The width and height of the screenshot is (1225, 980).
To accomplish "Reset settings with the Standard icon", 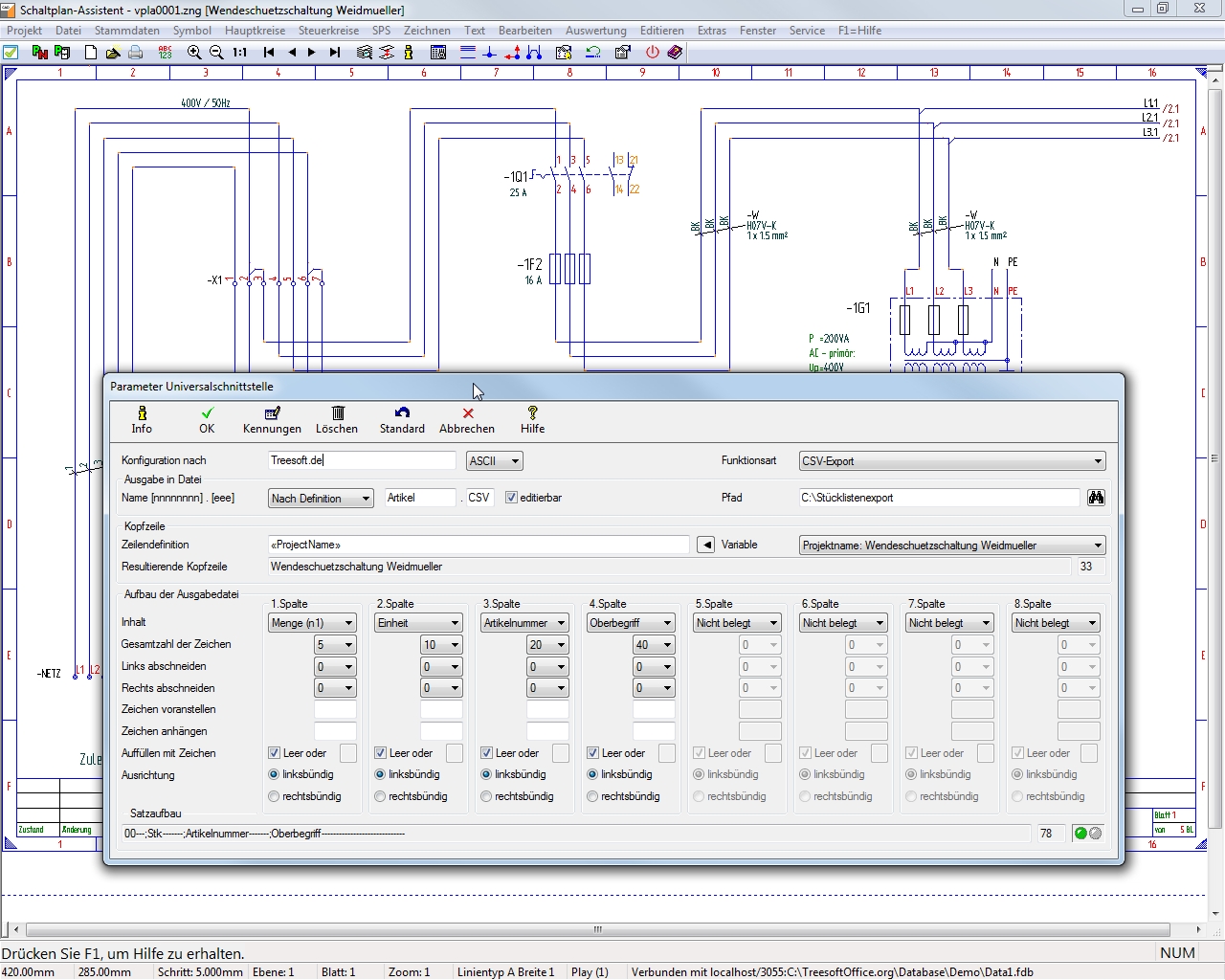I will [402, 419].
